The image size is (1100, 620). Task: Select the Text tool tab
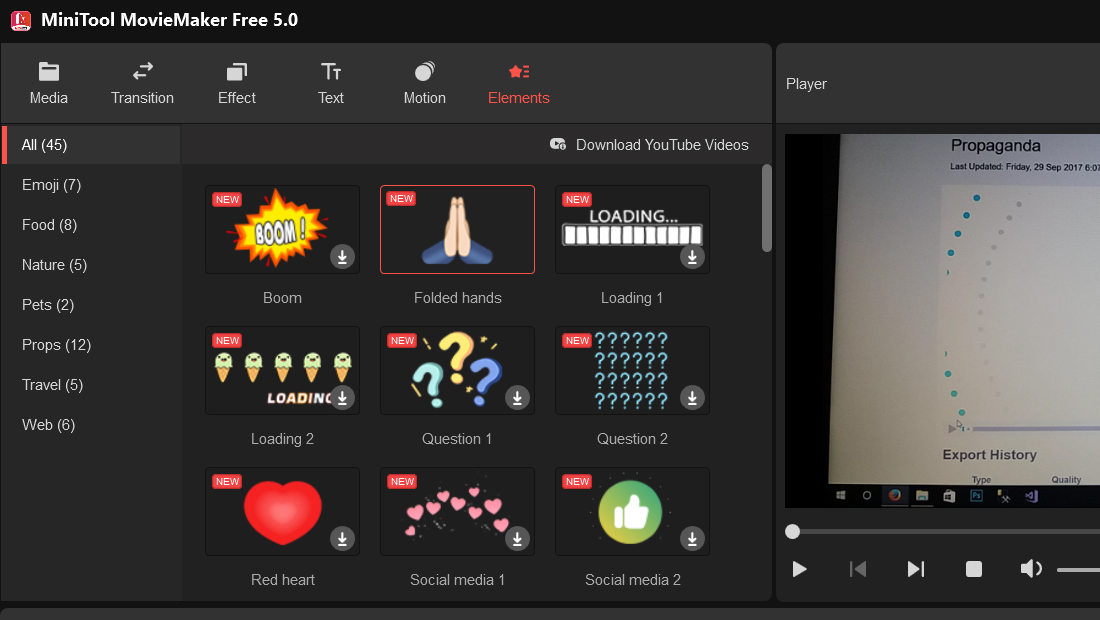330,83
